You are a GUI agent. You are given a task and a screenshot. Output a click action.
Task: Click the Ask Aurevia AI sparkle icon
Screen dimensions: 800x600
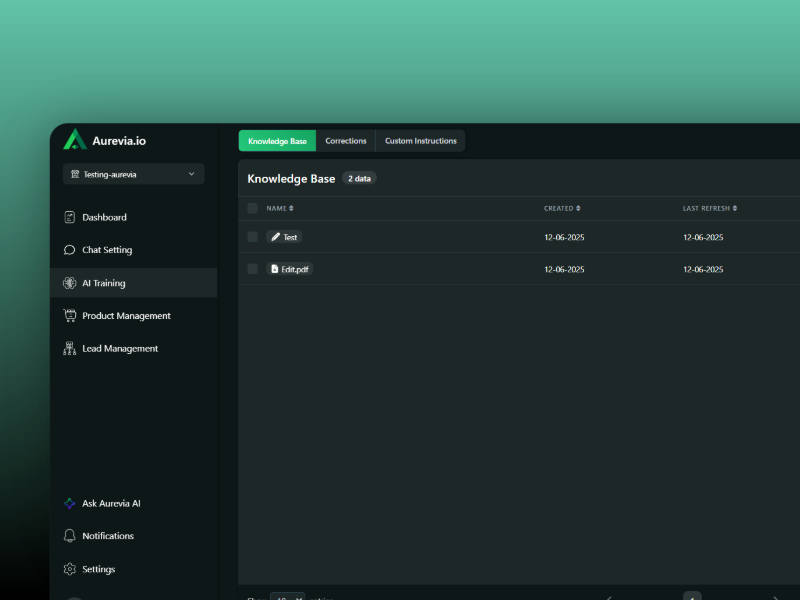(70, 504)
